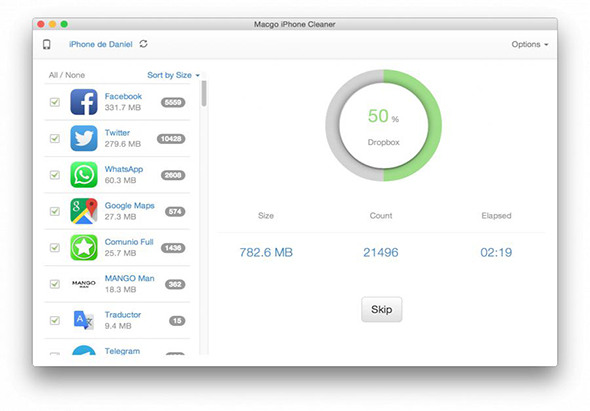This screenshot has height=411, width=590.
Task: Click the Facebook 5559 count badge
Action: tap(173, 102)
